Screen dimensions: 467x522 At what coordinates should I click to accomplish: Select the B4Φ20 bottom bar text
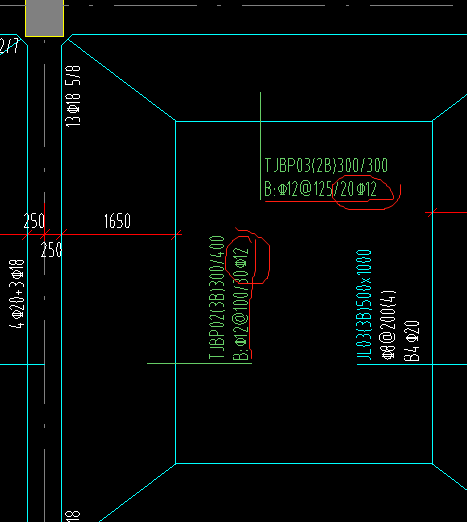(x=411, y=341)
